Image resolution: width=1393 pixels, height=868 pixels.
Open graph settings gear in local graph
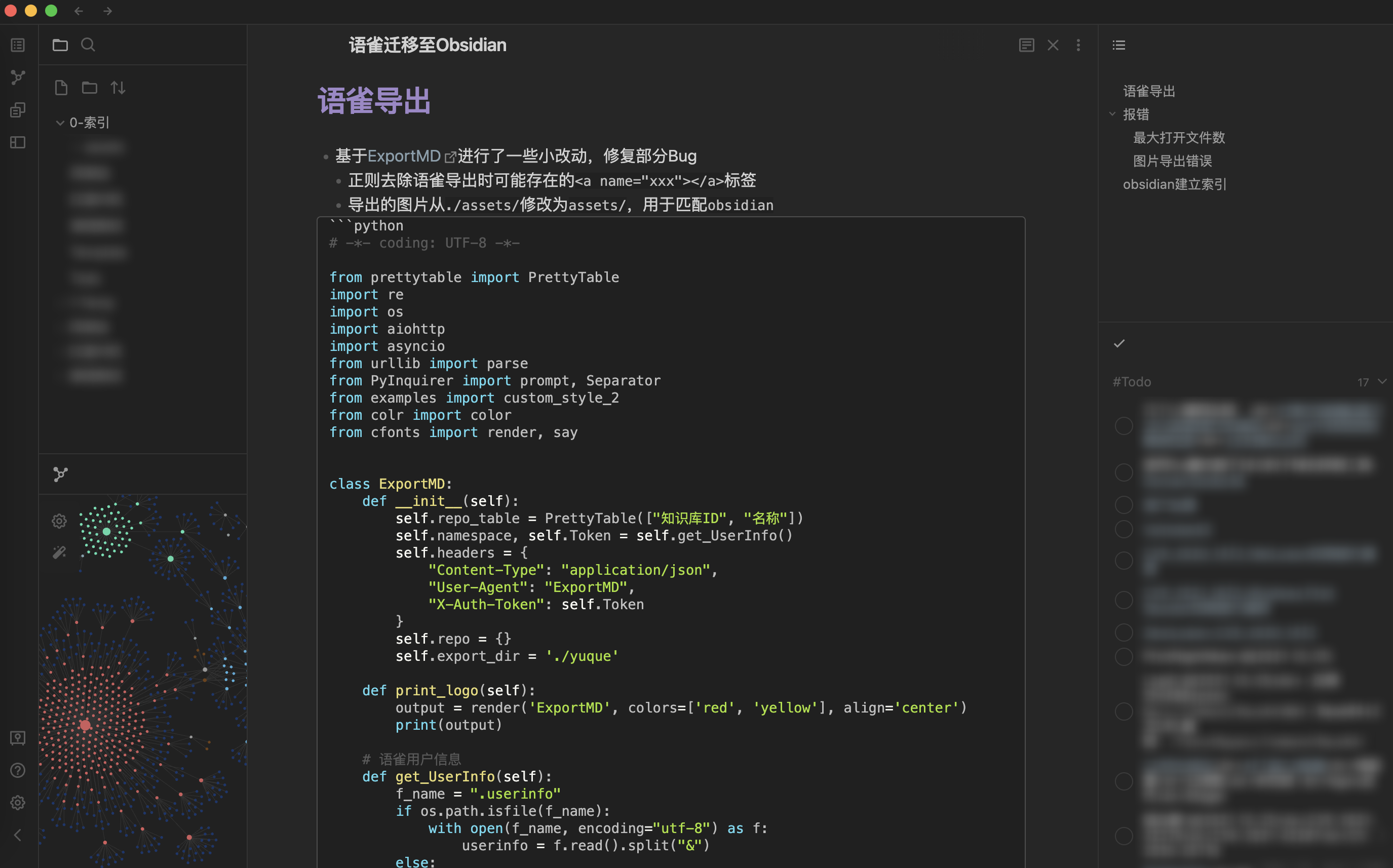click(59, 521)
